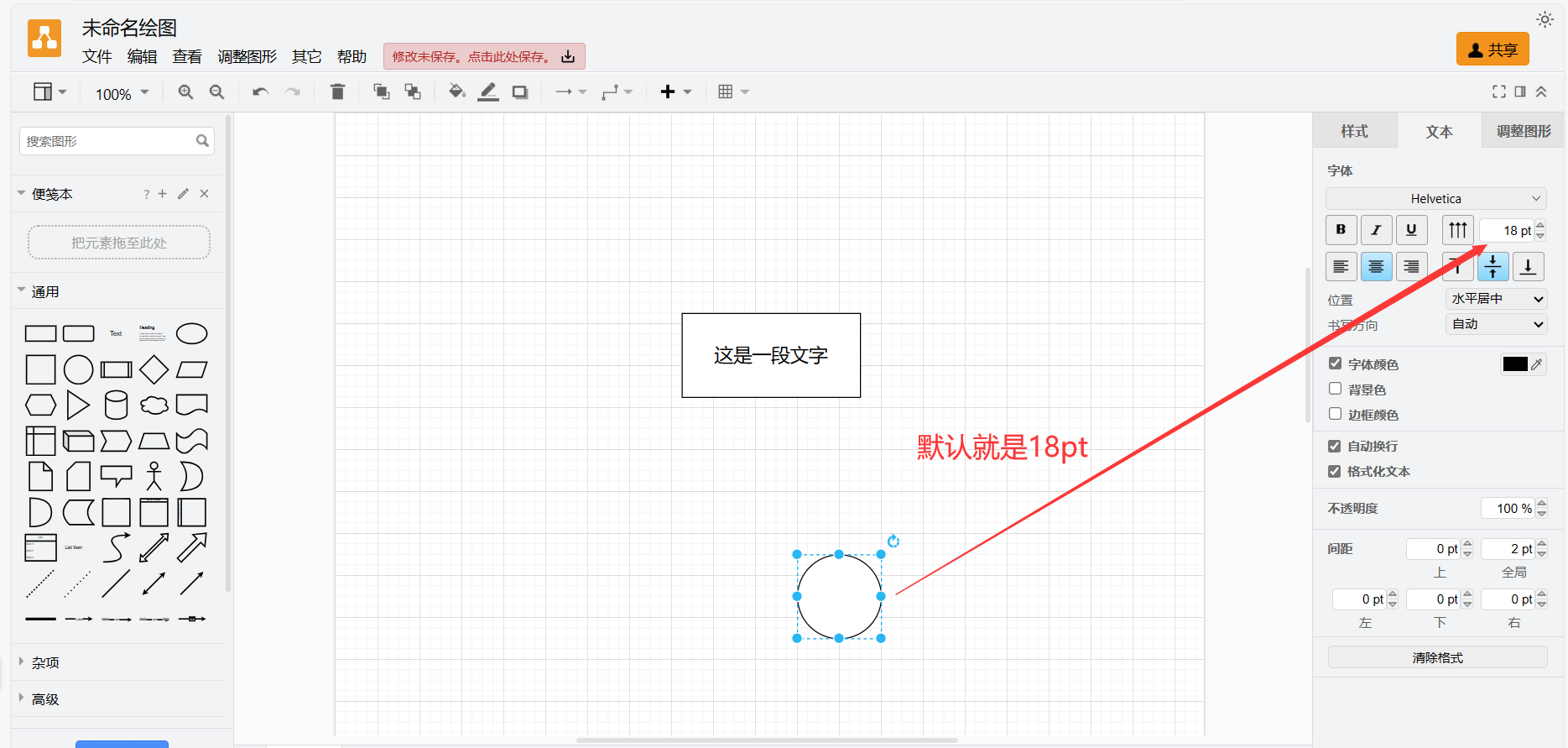Toggle the shadow icon in toolbar
The image size is (1568, 748).
click(520, 92)
